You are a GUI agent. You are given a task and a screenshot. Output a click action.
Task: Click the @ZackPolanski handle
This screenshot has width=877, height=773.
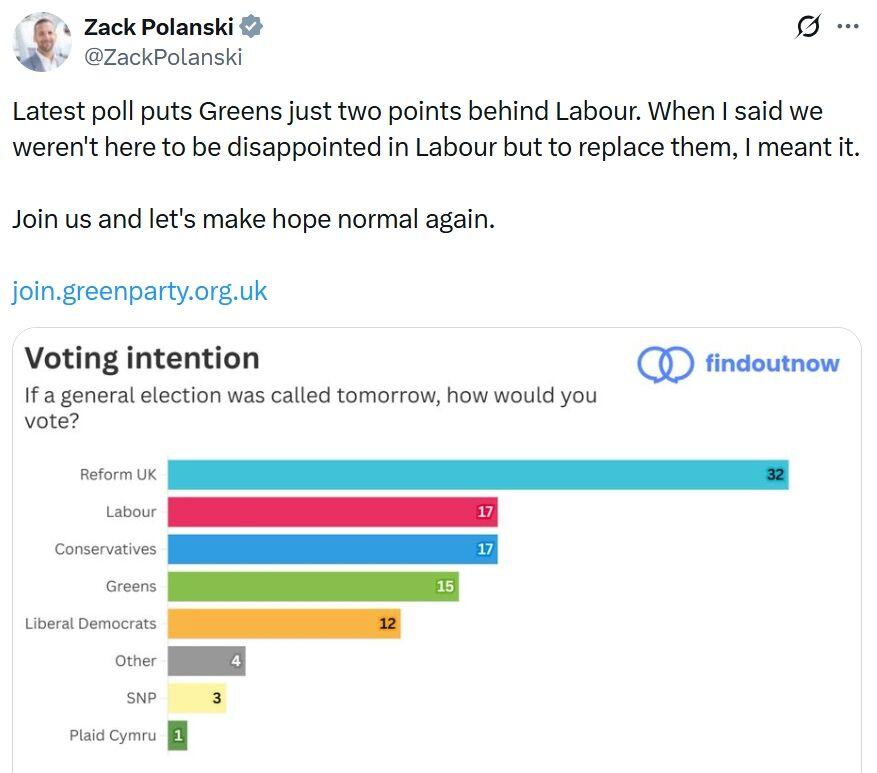(x=163, y=57)
